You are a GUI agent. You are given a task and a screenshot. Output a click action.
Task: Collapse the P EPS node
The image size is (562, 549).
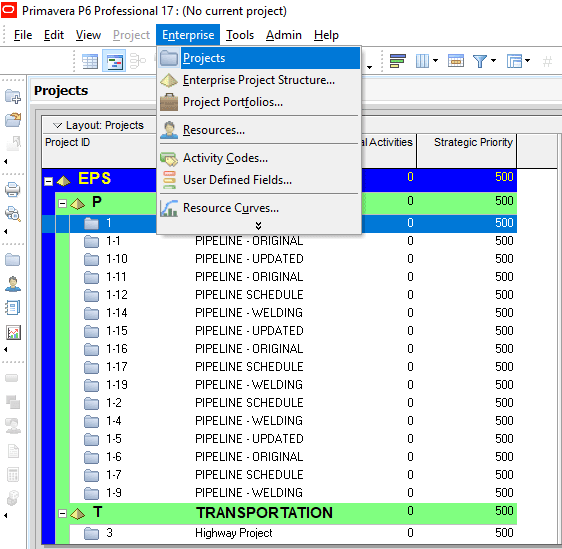tap(62, 204)
